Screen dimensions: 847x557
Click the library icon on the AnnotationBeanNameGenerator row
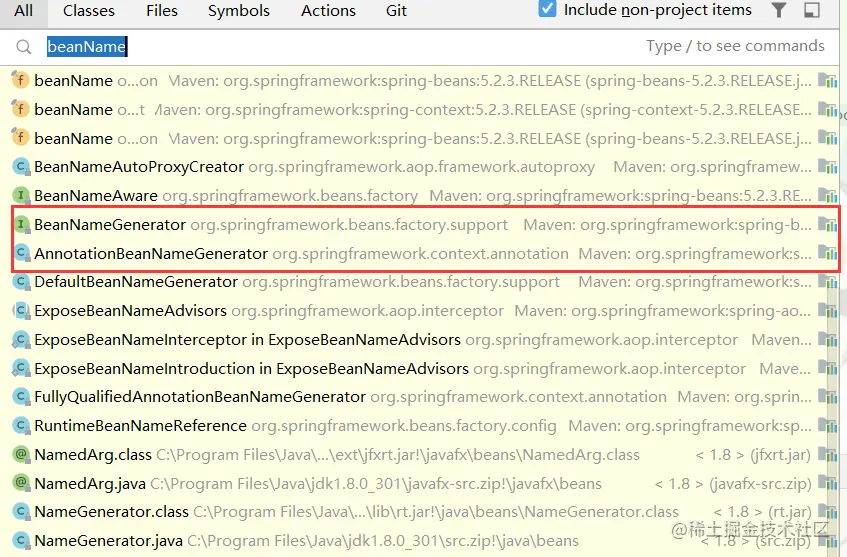click(828, 252)
